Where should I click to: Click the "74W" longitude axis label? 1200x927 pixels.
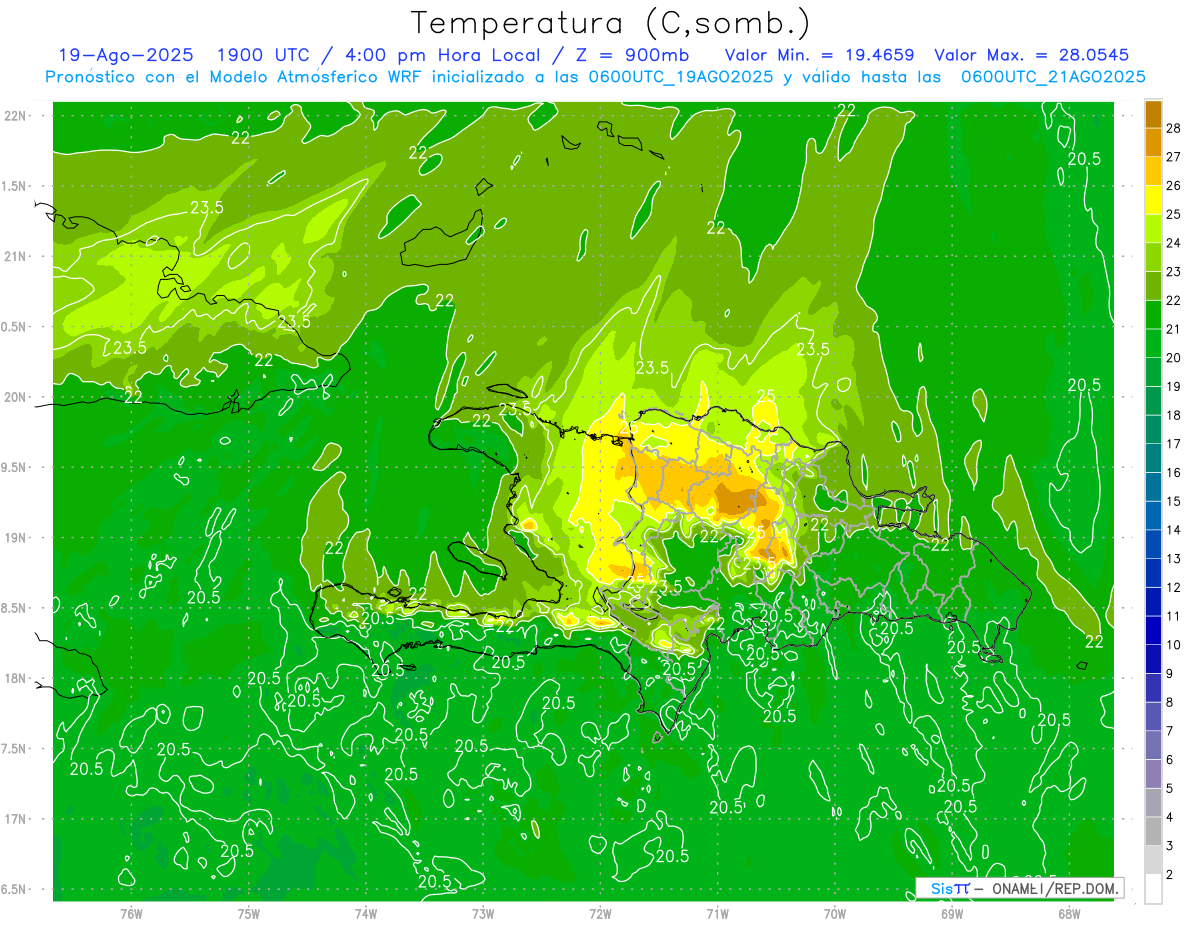366,914
